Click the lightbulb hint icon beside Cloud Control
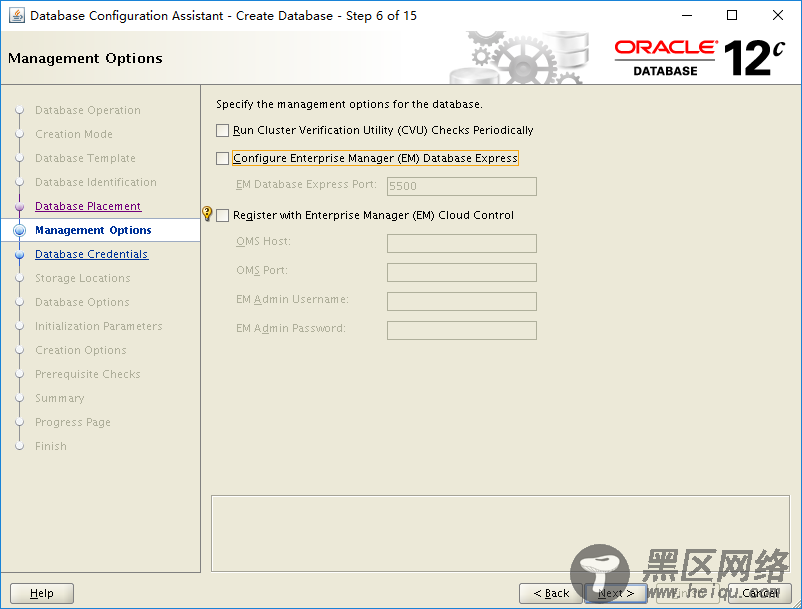 207,213
